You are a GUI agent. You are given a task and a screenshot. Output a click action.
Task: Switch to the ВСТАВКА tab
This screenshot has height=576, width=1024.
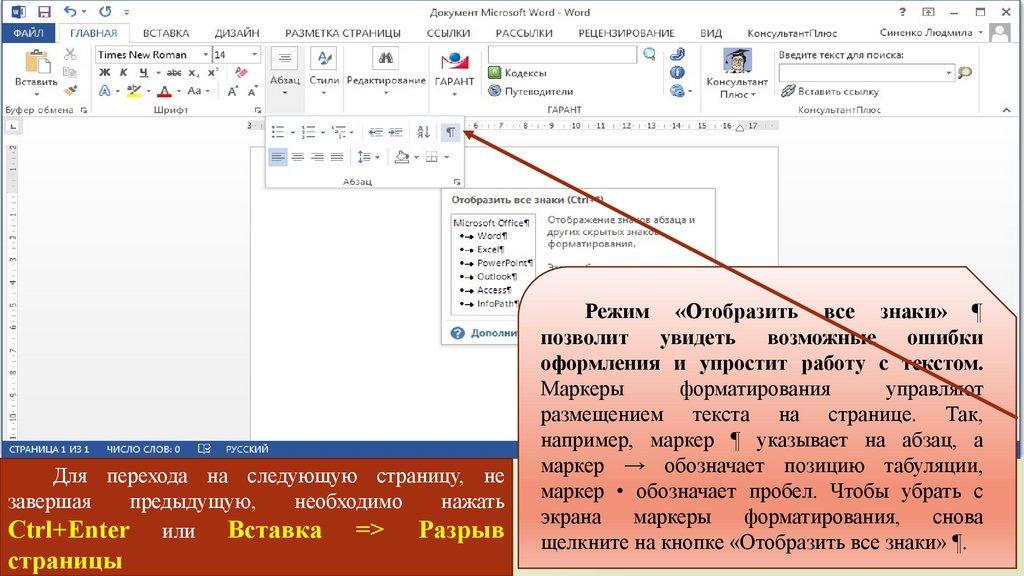pos(166,33)
